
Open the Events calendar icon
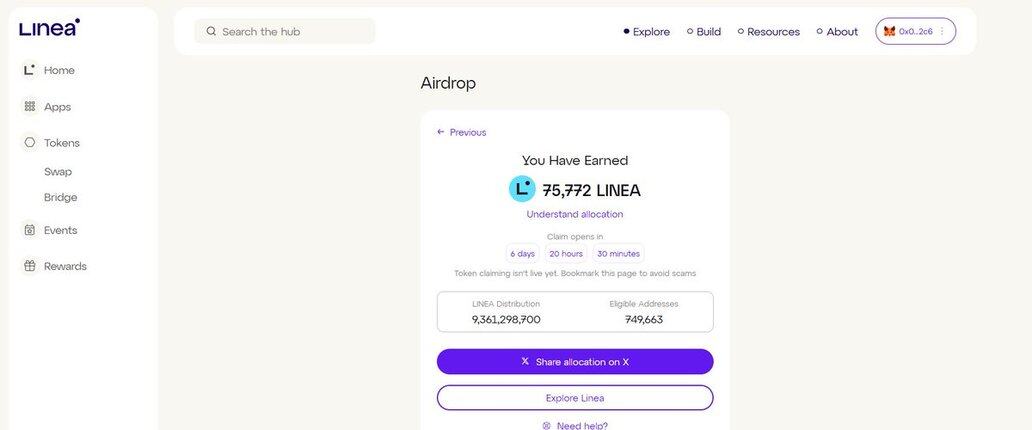(29, 230)
